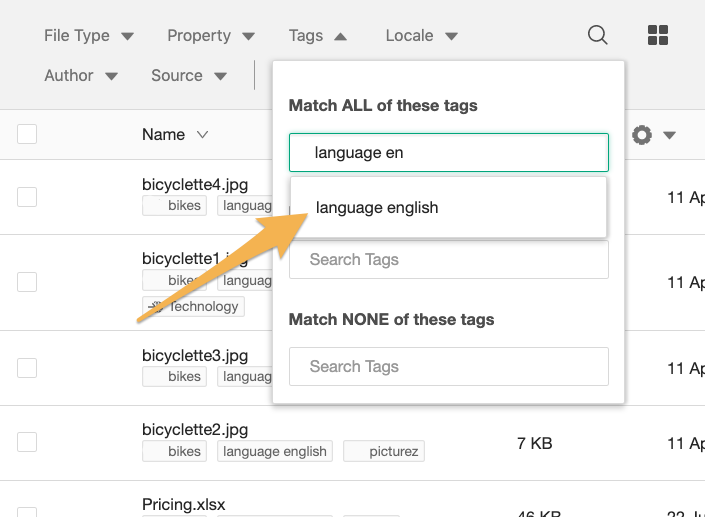Click the Name column sort chevron
The width and height of the screenshot is (705, 517).
(203, 134)
